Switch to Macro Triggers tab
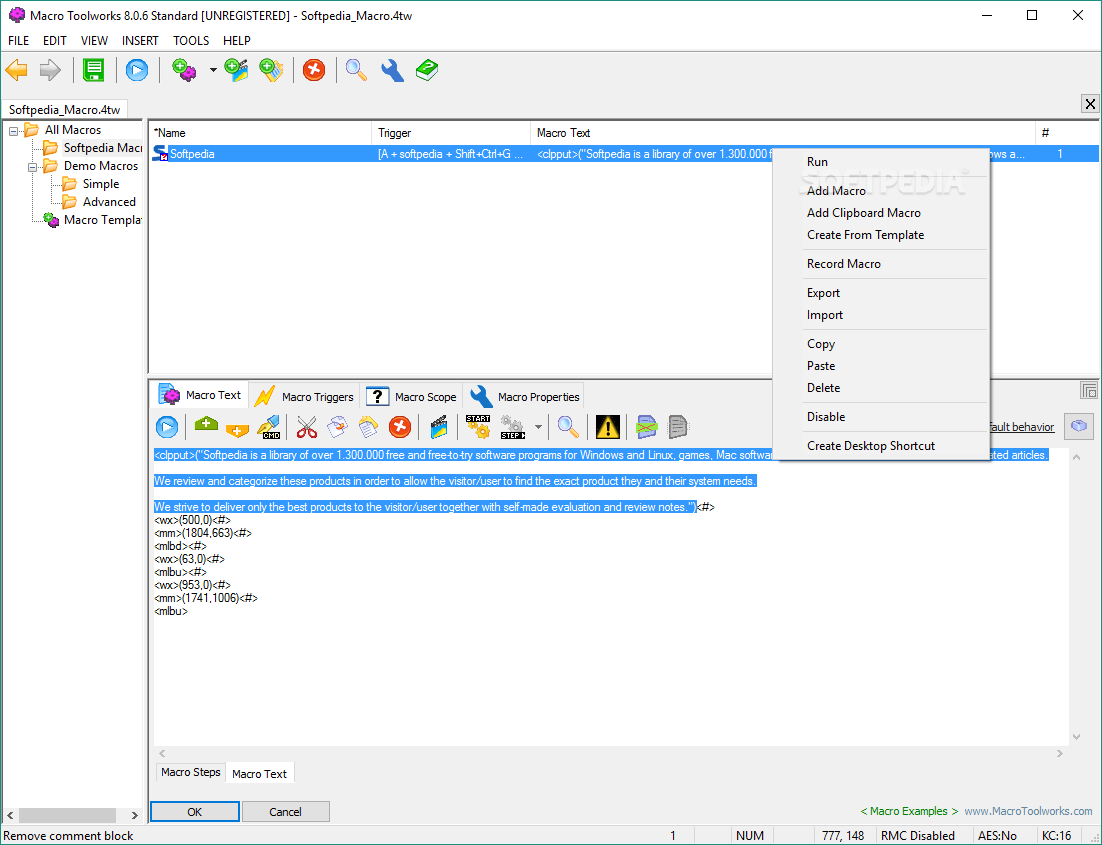 pyautogui.click(x=304, y=396)
